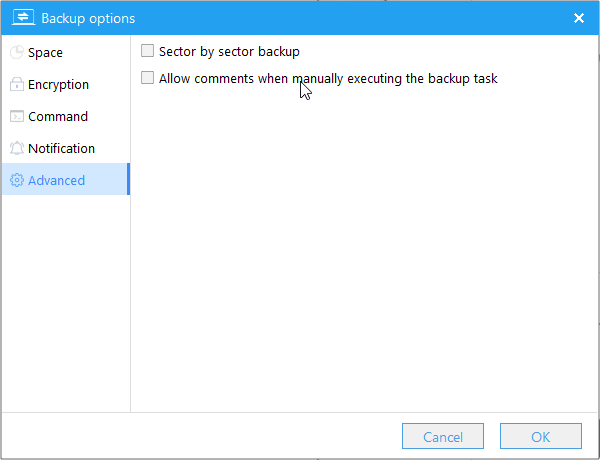The height and width of the screenshot is (460, 600).
Task: Enable Sector by sector backup checkbox
Action: point(148,51)
